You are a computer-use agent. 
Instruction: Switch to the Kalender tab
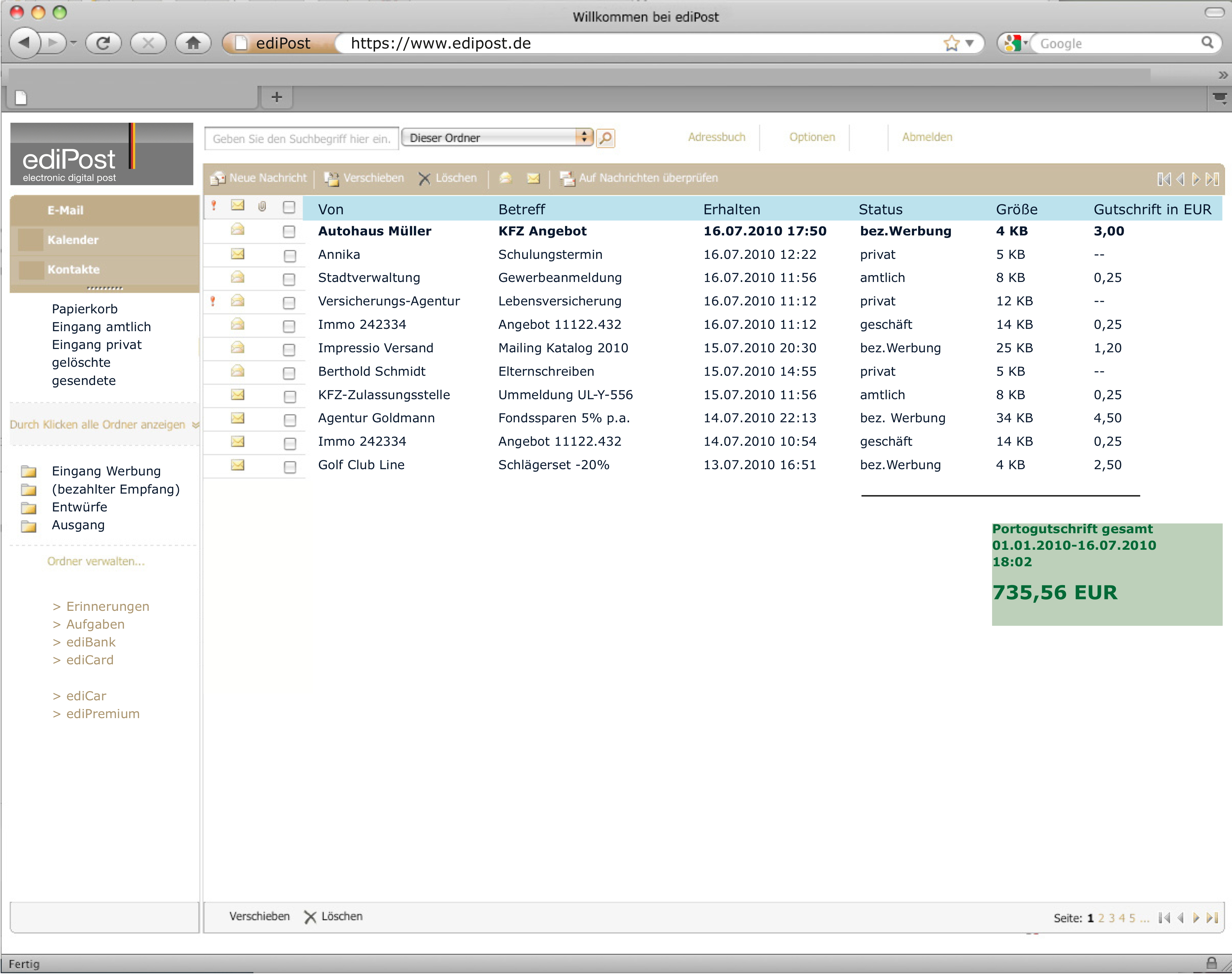[x=73, y=240]
